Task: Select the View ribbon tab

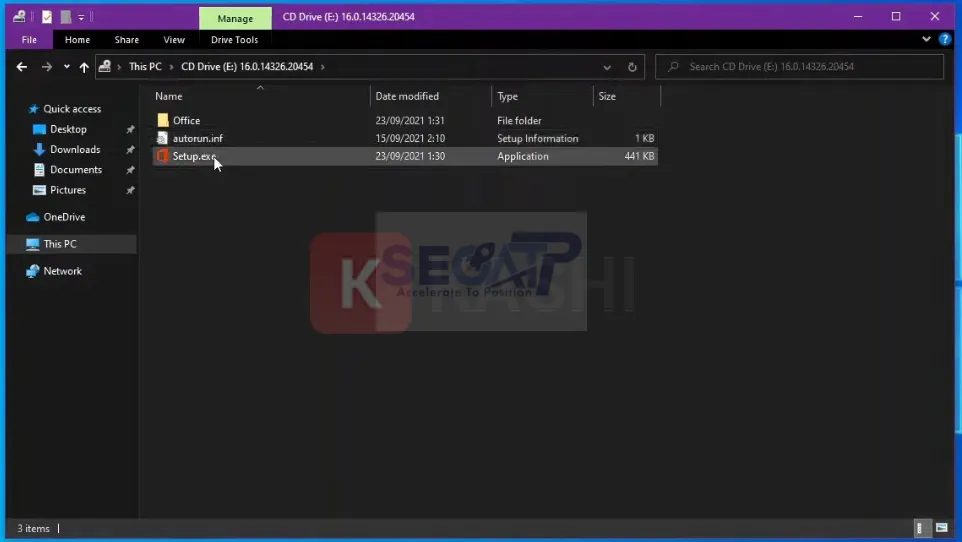Action: 174,40
